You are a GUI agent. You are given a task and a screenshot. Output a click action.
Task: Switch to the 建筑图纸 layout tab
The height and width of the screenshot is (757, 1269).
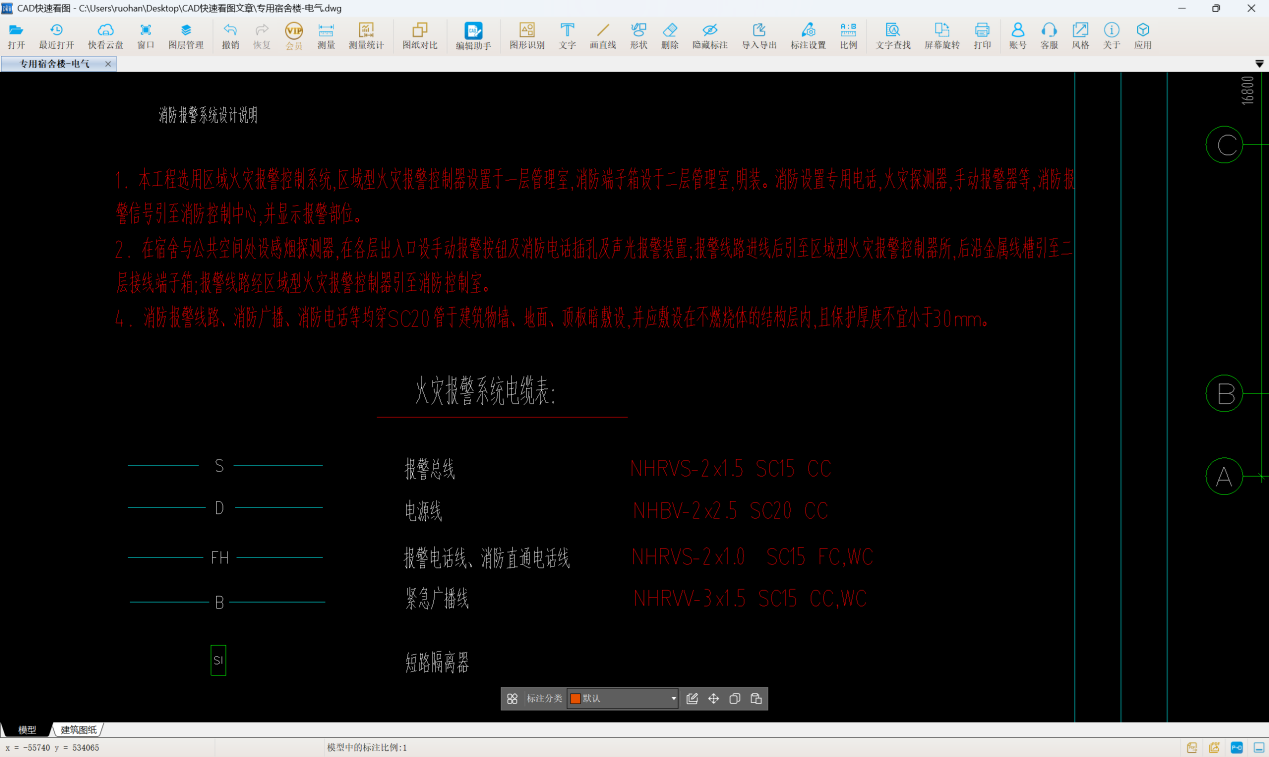pos(80,730)
